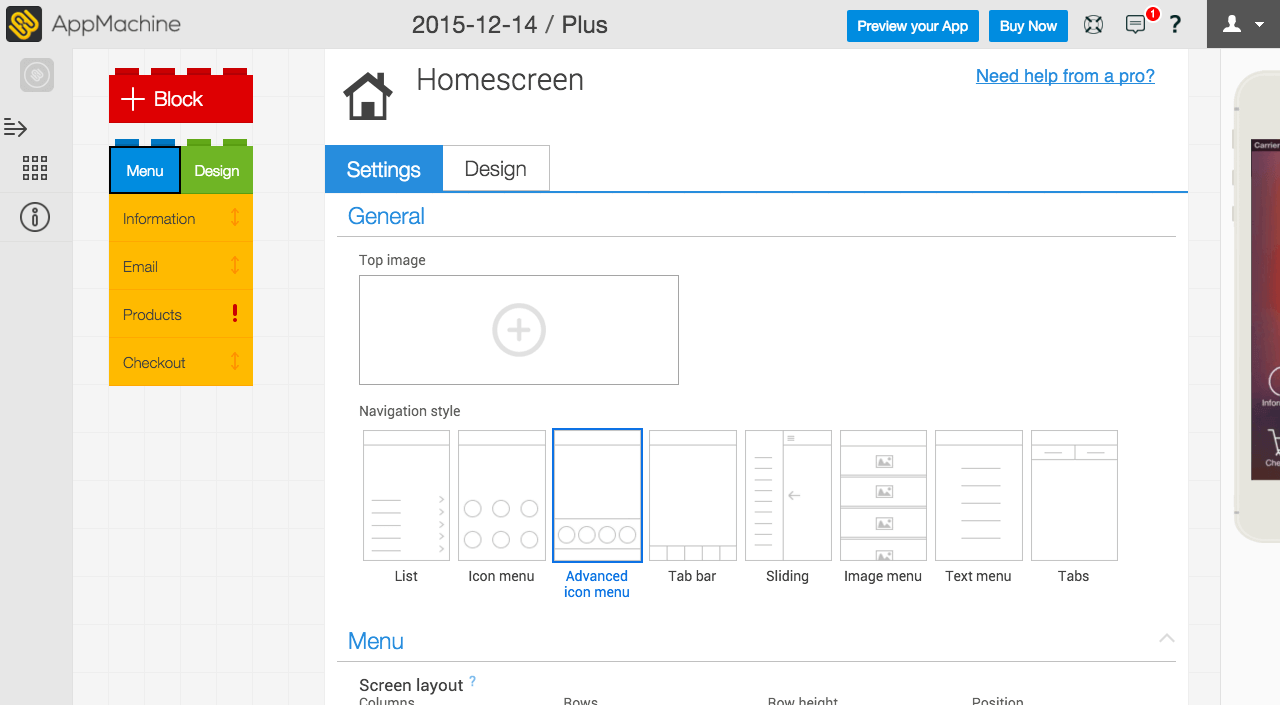Open the Need help from a pro link
The height and width of the screenshot is (705, 1280).
coord(1065,76)
